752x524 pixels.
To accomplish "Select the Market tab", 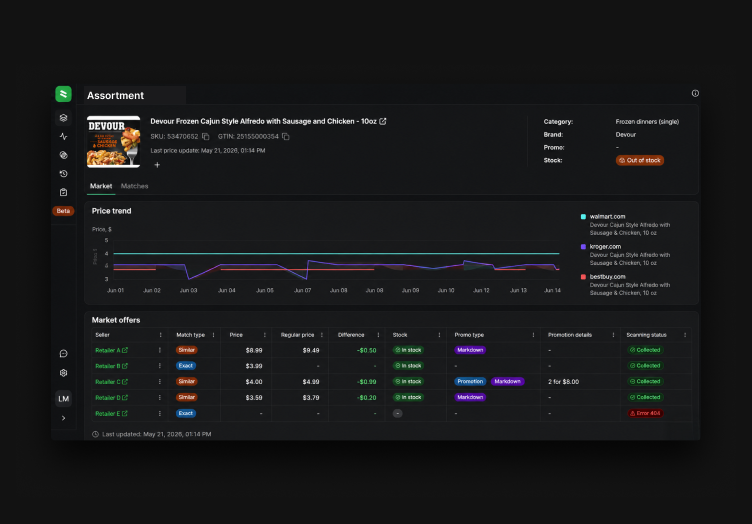I will (101, 186).
